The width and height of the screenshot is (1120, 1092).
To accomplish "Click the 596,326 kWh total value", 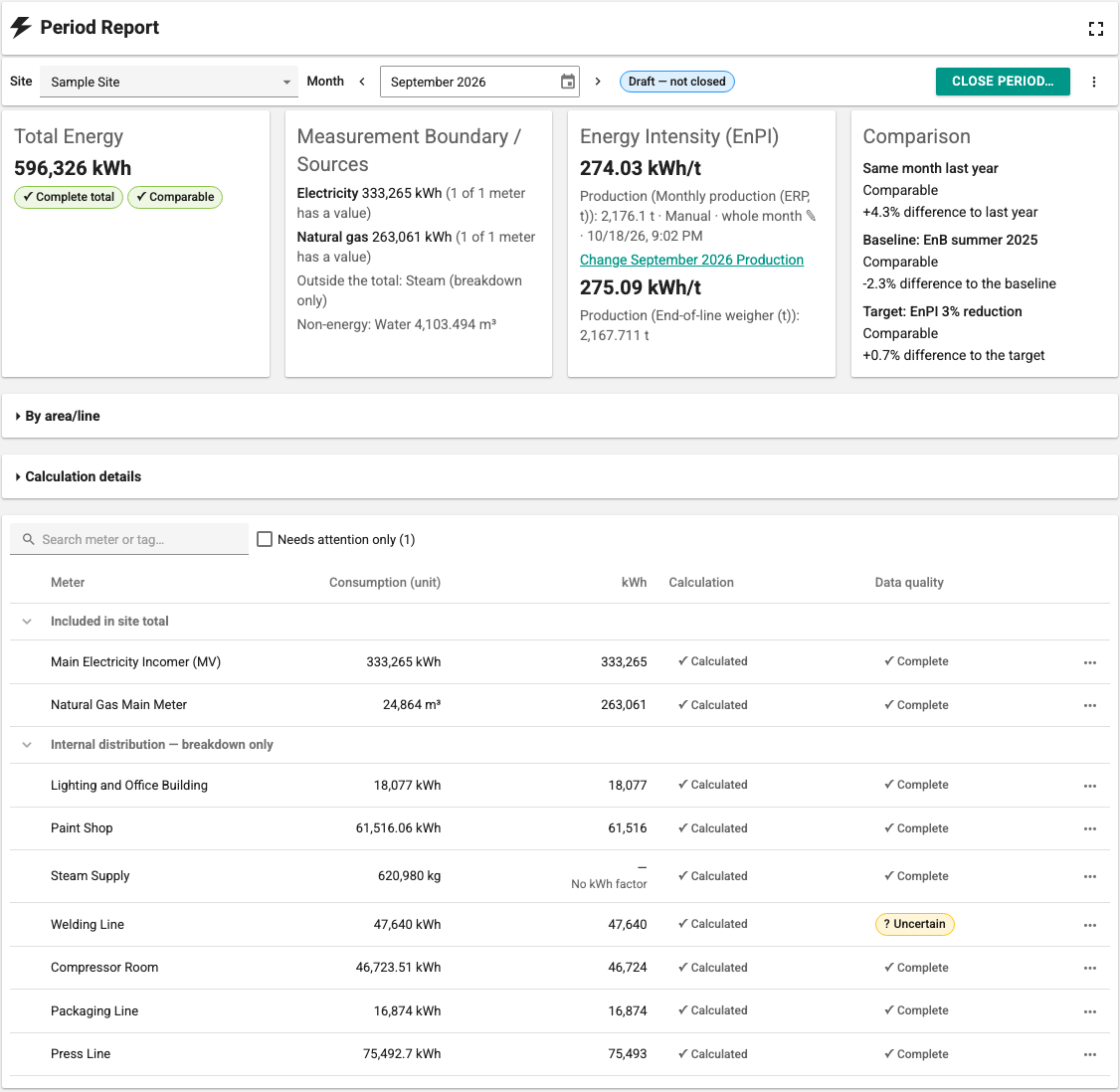I will click(73, 168).
